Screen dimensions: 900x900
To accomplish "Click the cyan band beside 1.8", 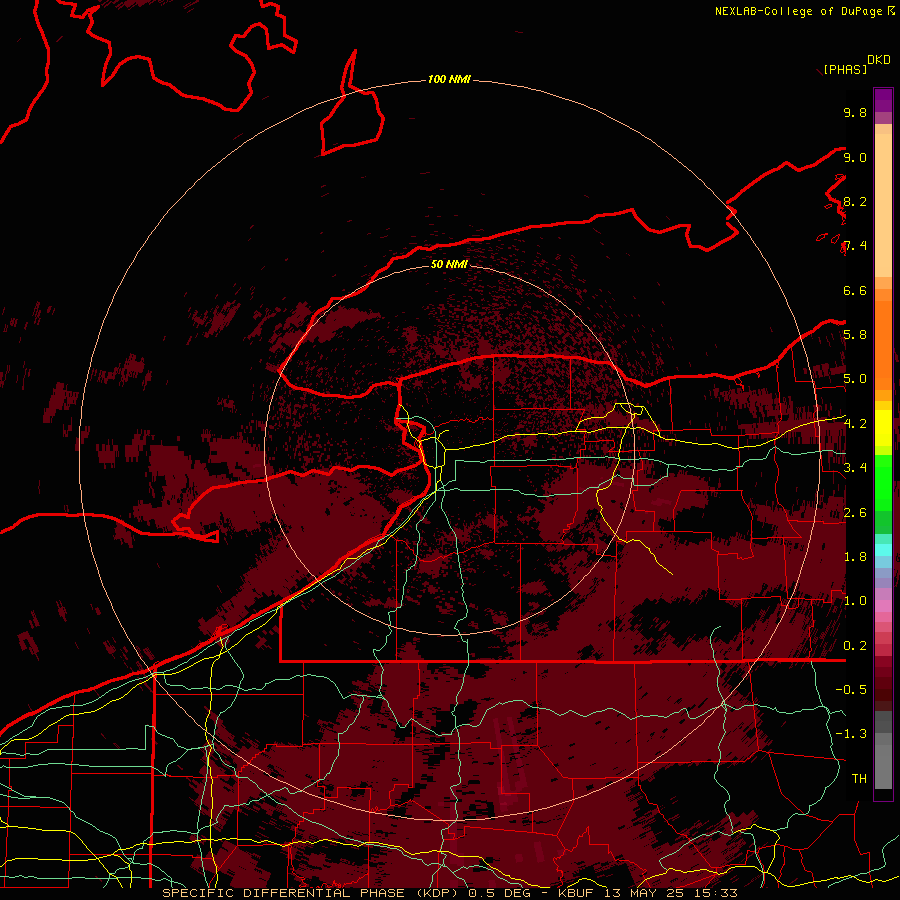I will pyautogui.click(x=883, y=550).
